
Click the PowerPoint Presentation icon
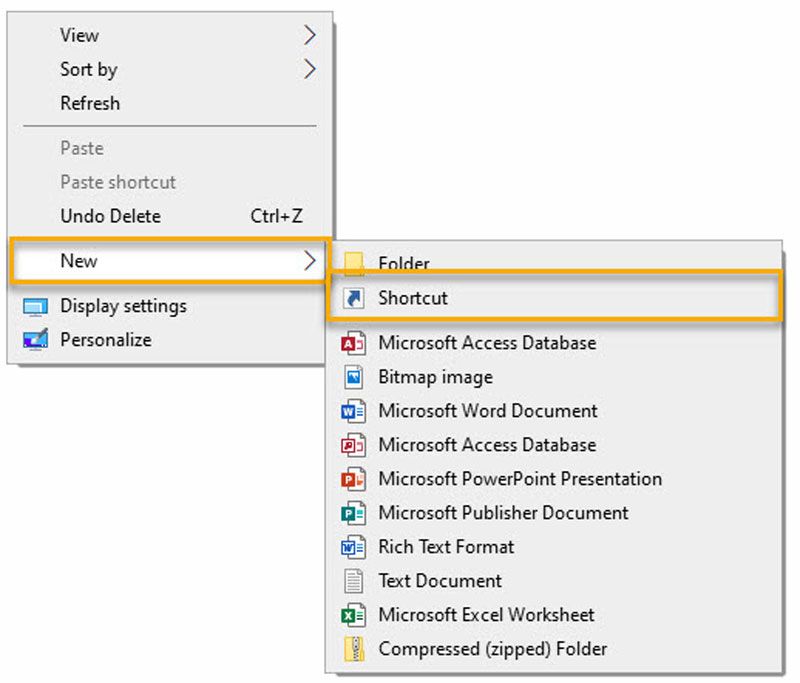[x=354, y=479]
